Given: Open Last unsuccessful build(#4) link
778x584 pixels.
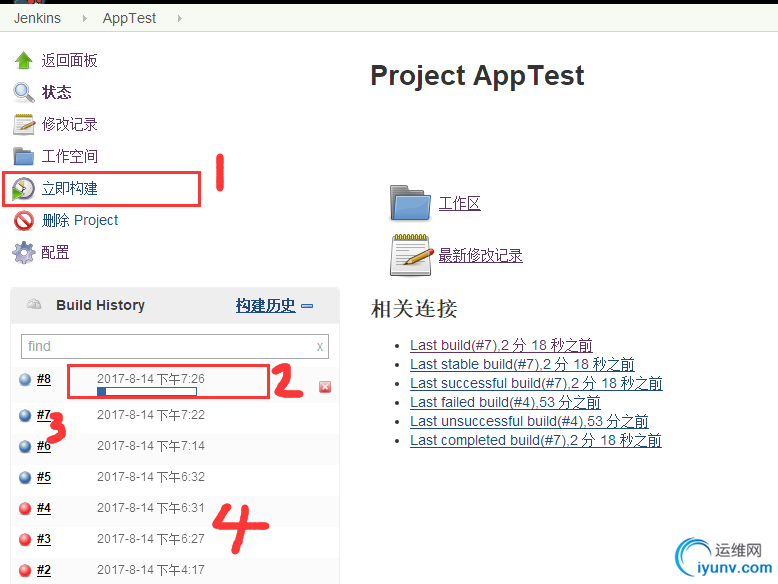Looking at the screenshot, I should 529,421.
